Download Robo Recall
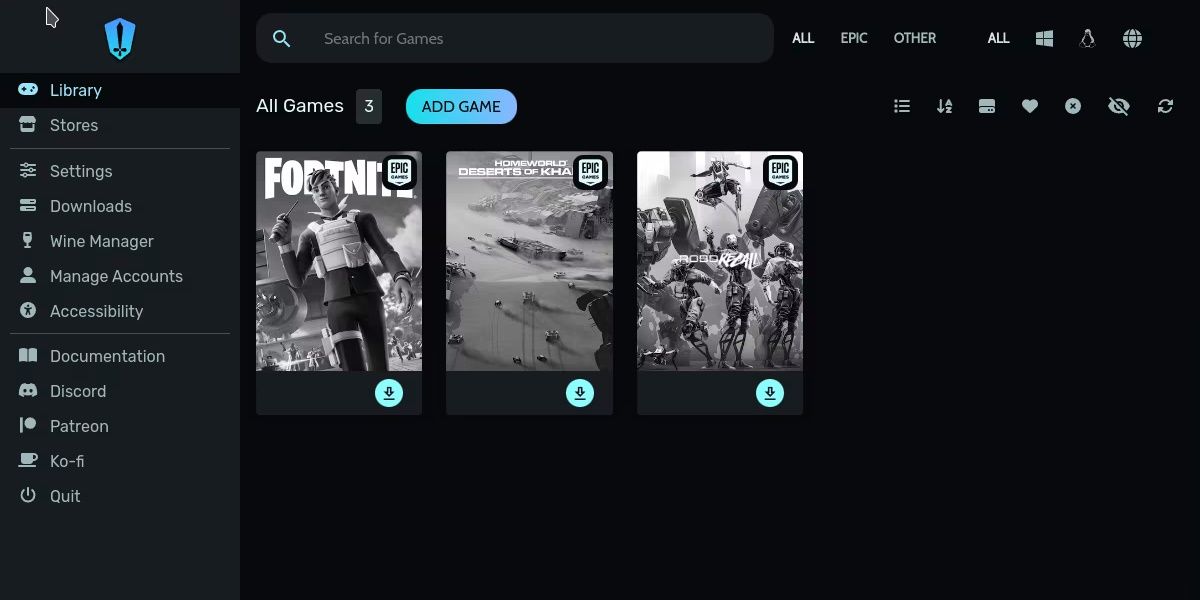The image size is (1200, 600). (770, 393)
